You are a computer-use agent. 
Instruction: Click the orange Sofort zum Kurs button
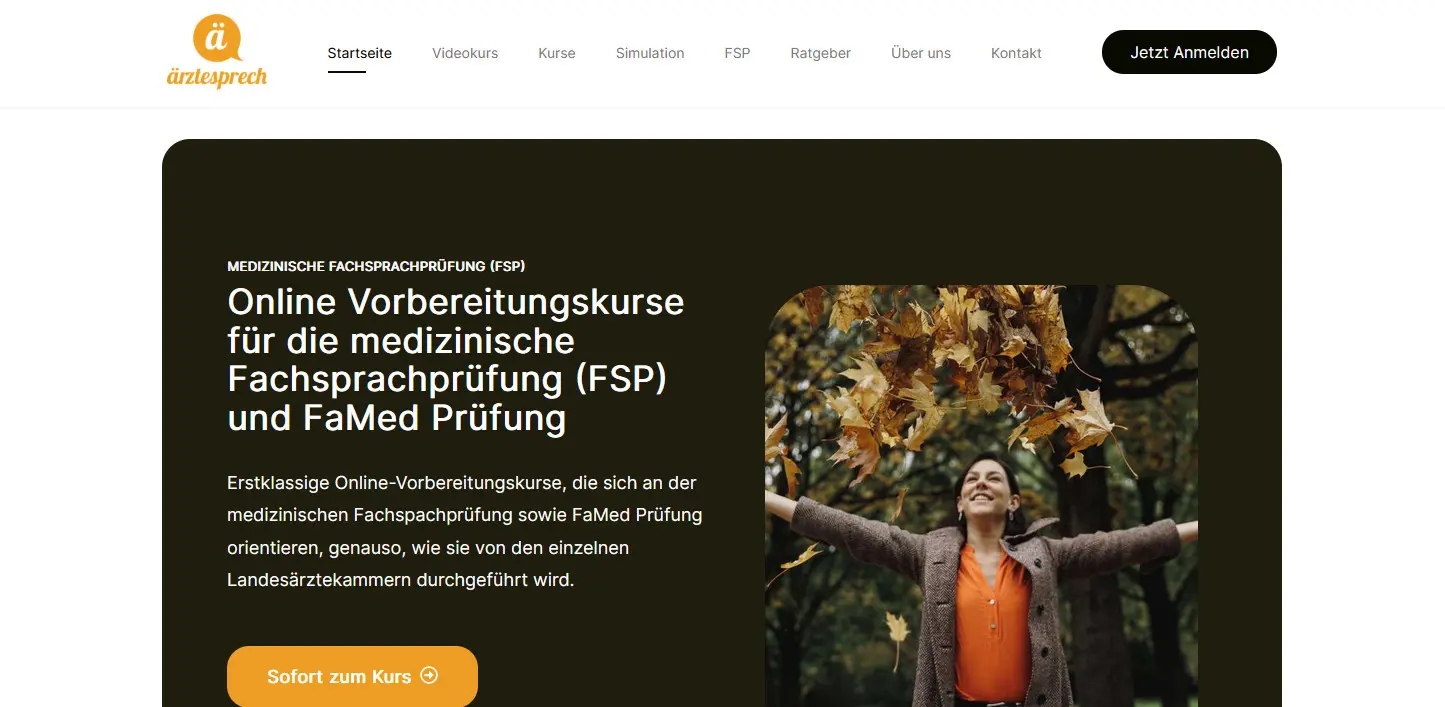click(352, 676)
